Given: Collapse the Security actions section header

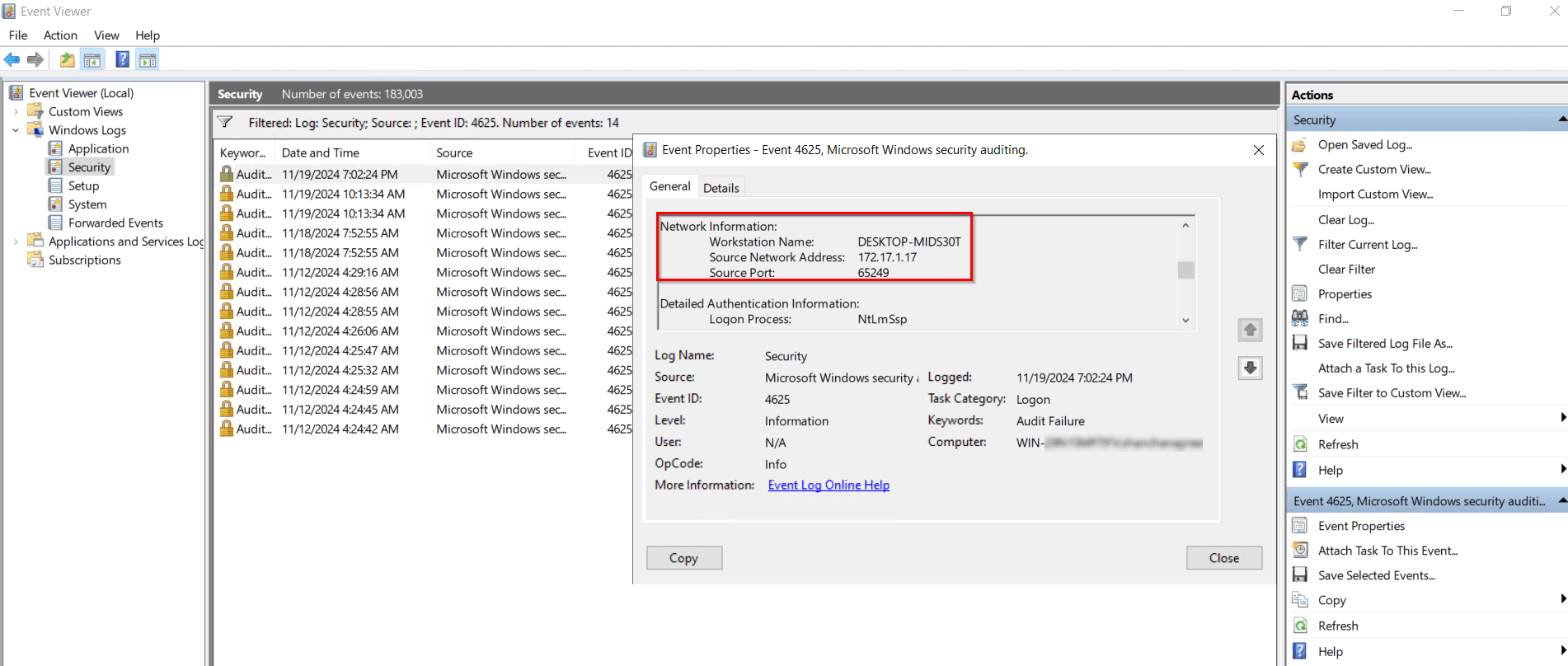Looking at the screenshot, I should (1561, 120).
